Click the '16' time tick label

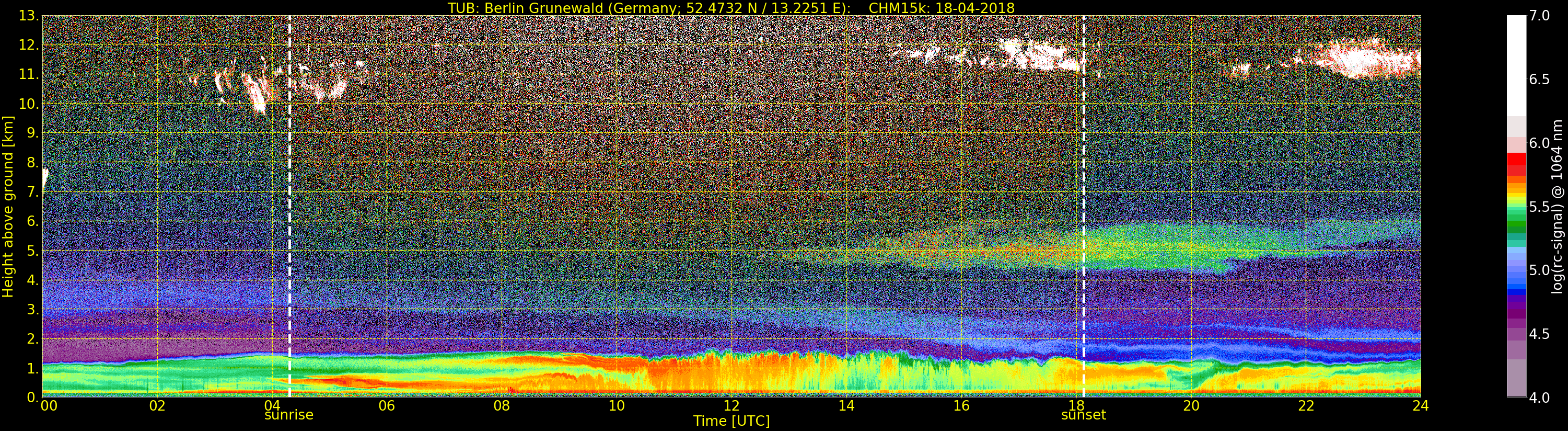point(961,405)
